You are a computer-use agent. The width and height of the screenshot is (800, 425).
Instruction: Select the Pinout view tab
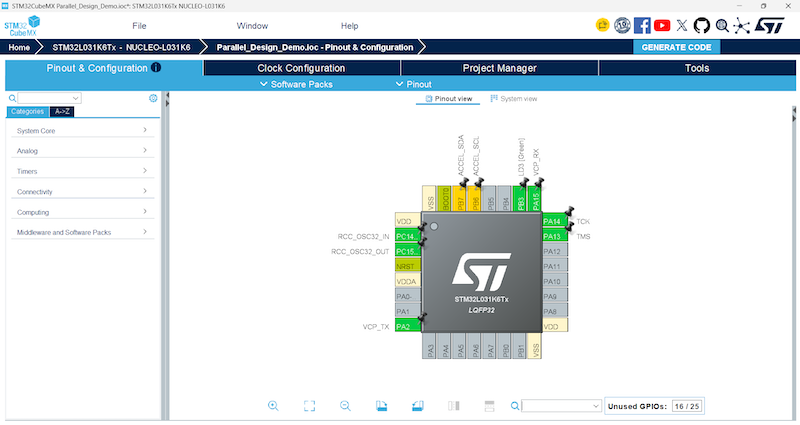[448, 99]
